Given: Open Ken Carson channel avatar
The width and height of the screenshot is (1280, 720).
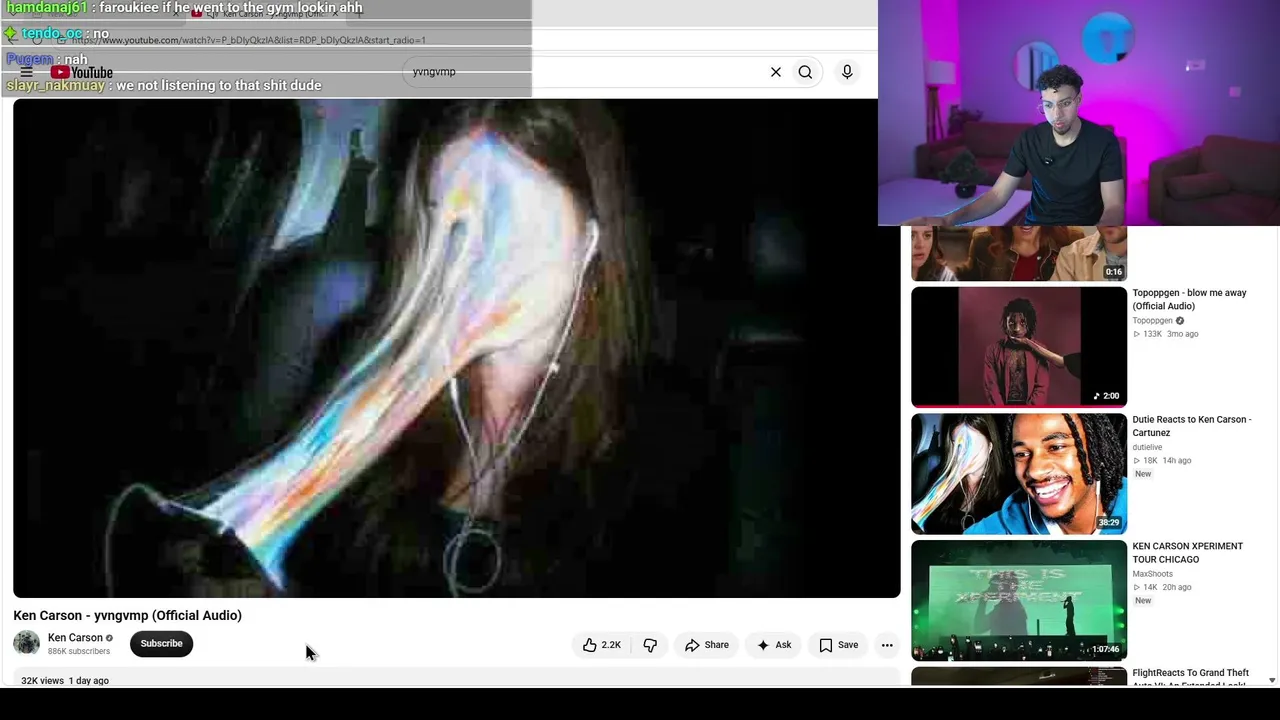Looking at the screenshot, I should (27, 643).
